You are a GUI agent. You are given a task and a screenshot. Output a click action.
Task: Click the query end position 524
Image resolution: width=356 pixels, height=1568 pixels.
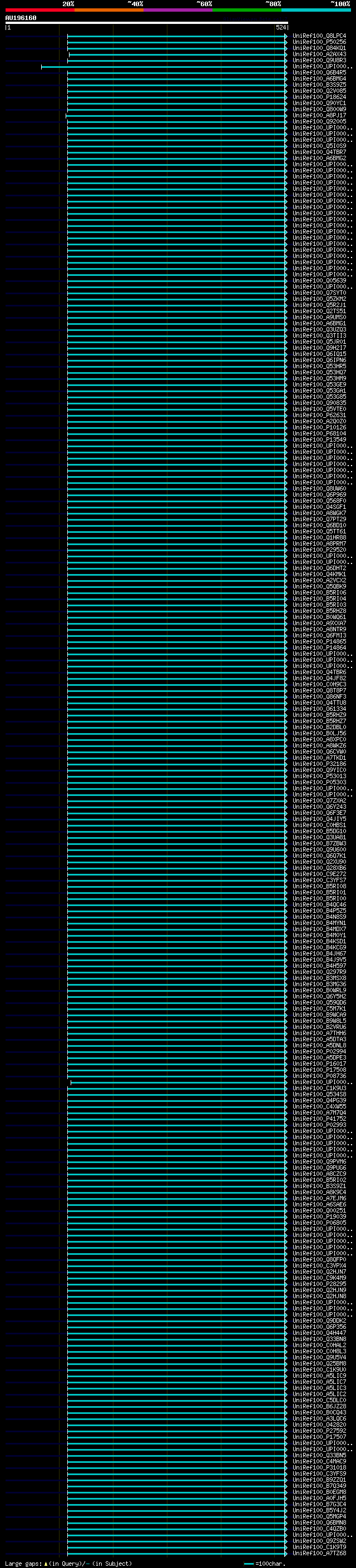click(x=280, y=27)
